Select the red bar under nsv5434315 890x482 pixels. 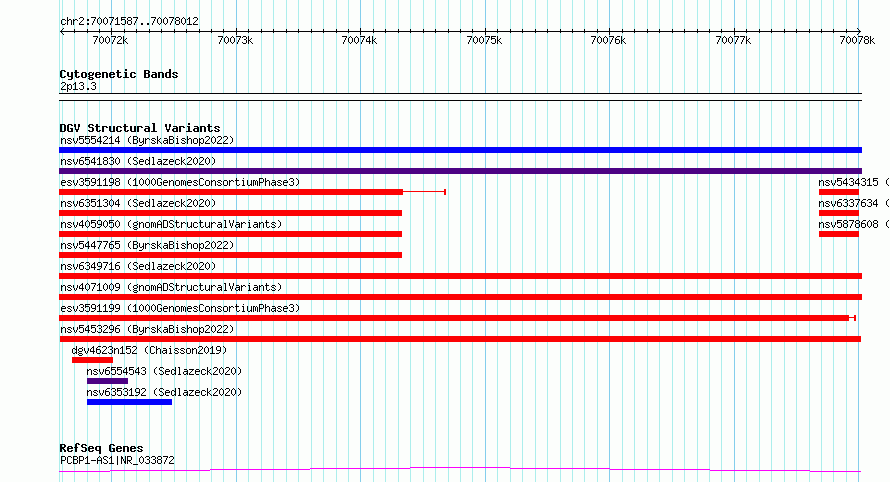tap(839, 192)
